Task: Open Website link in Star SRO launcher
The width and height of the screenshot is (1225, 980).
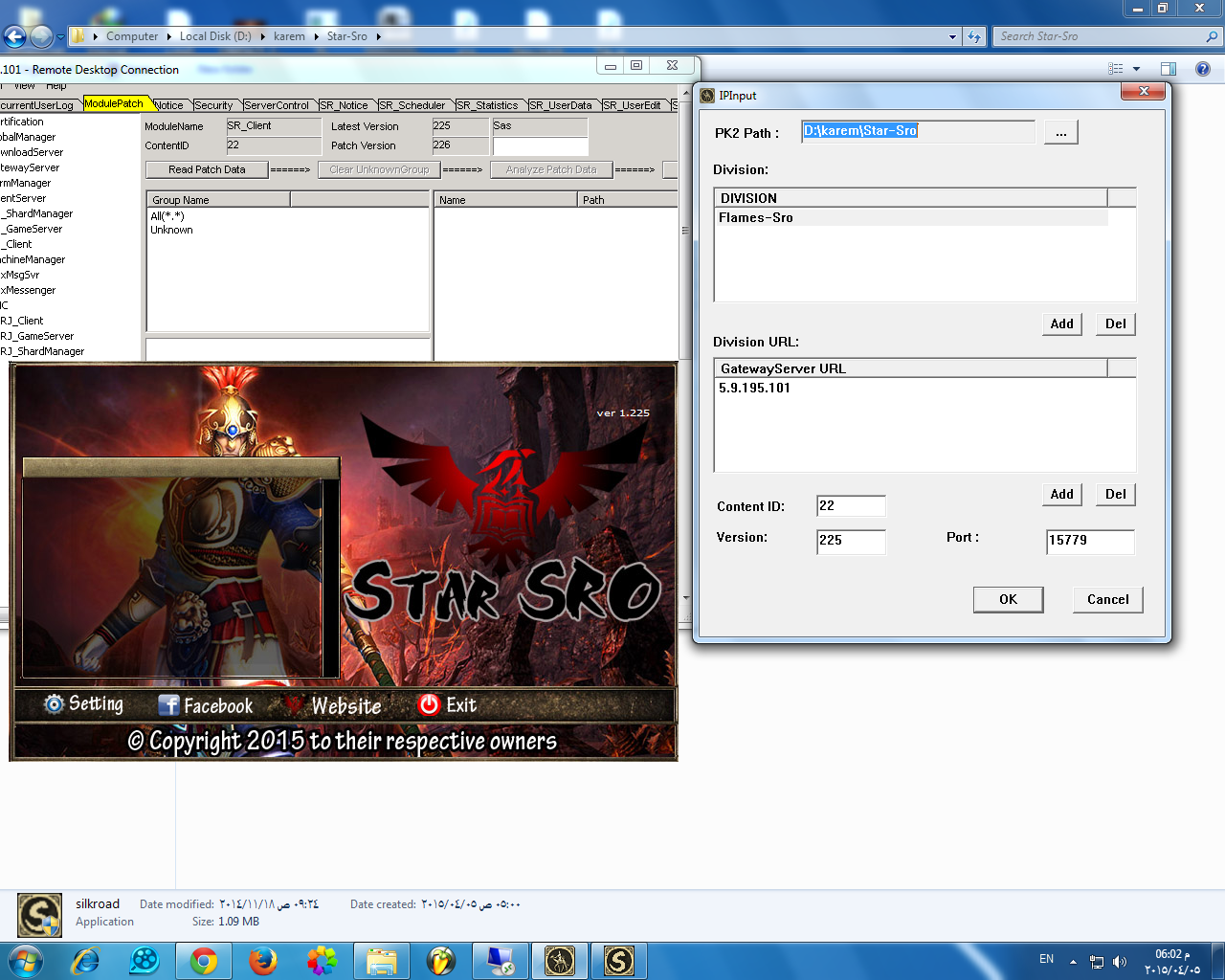Action: [332, 705]
